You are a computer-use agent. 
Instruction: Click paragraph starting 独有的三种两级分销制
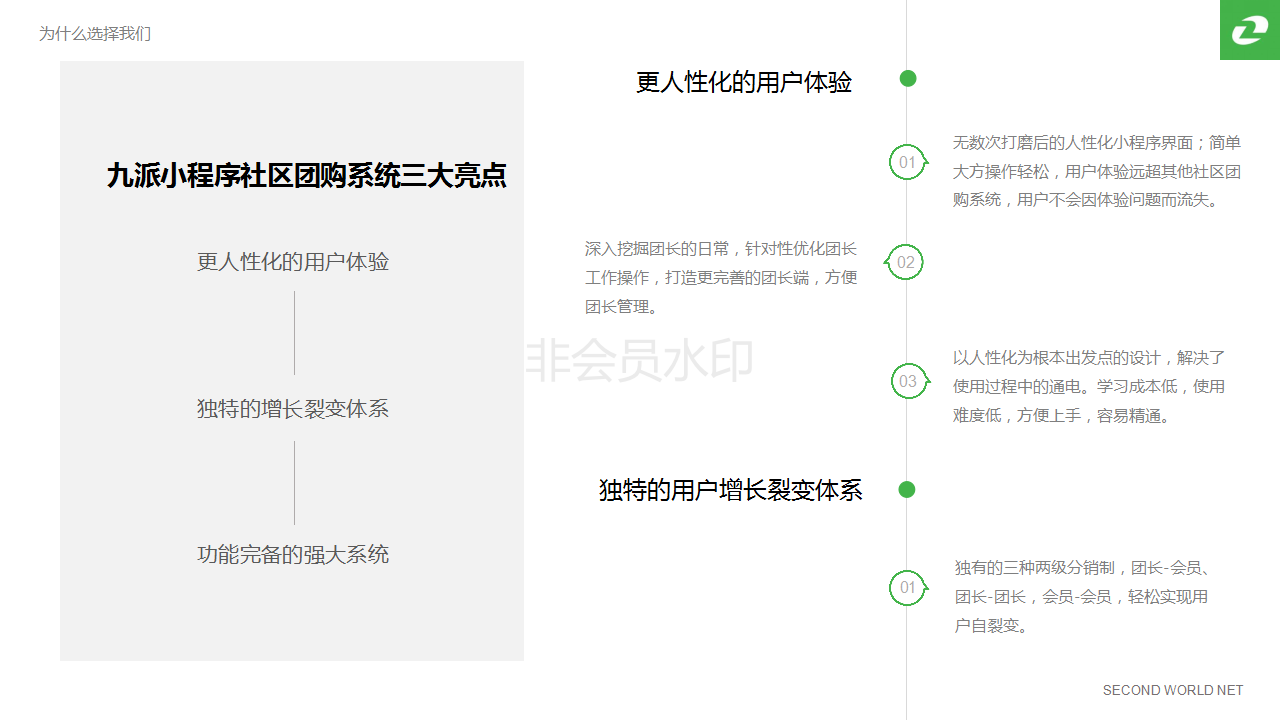click(x=1084, y=597)
